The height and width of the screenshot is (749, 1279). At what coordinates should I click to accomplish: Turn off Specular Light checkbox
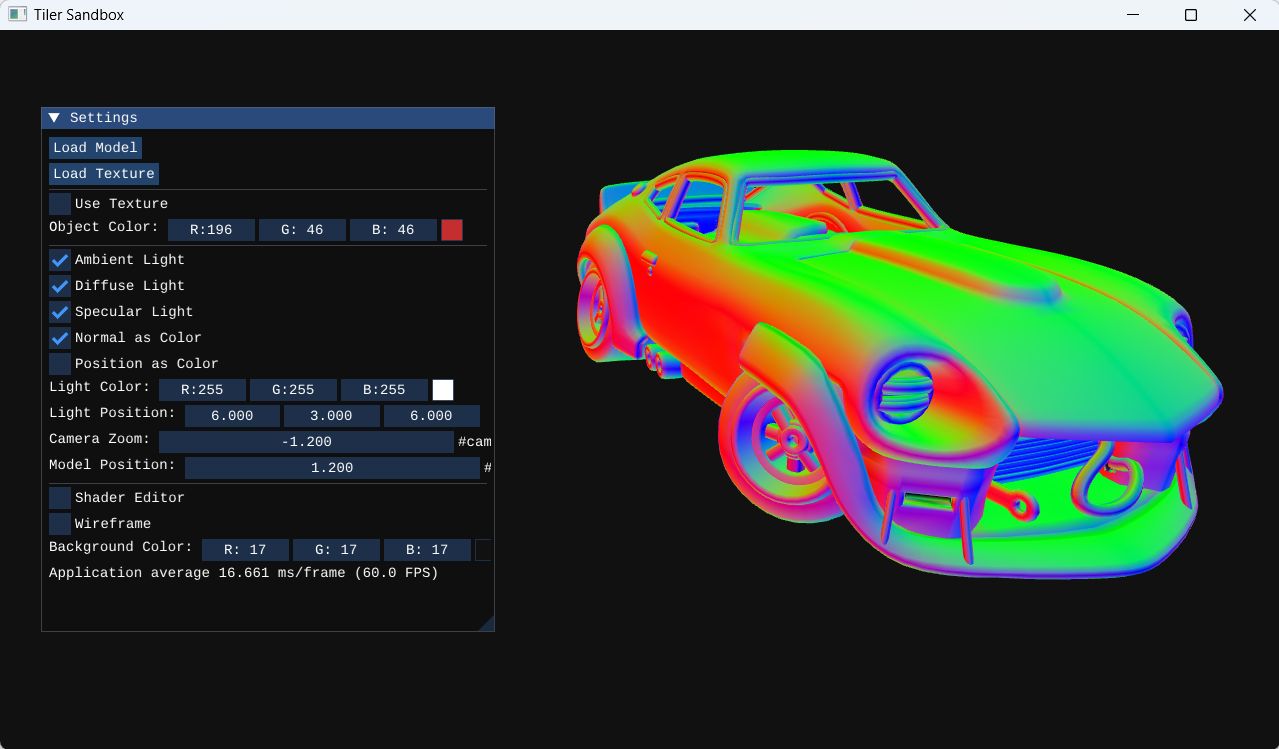[x=60, y=312]
